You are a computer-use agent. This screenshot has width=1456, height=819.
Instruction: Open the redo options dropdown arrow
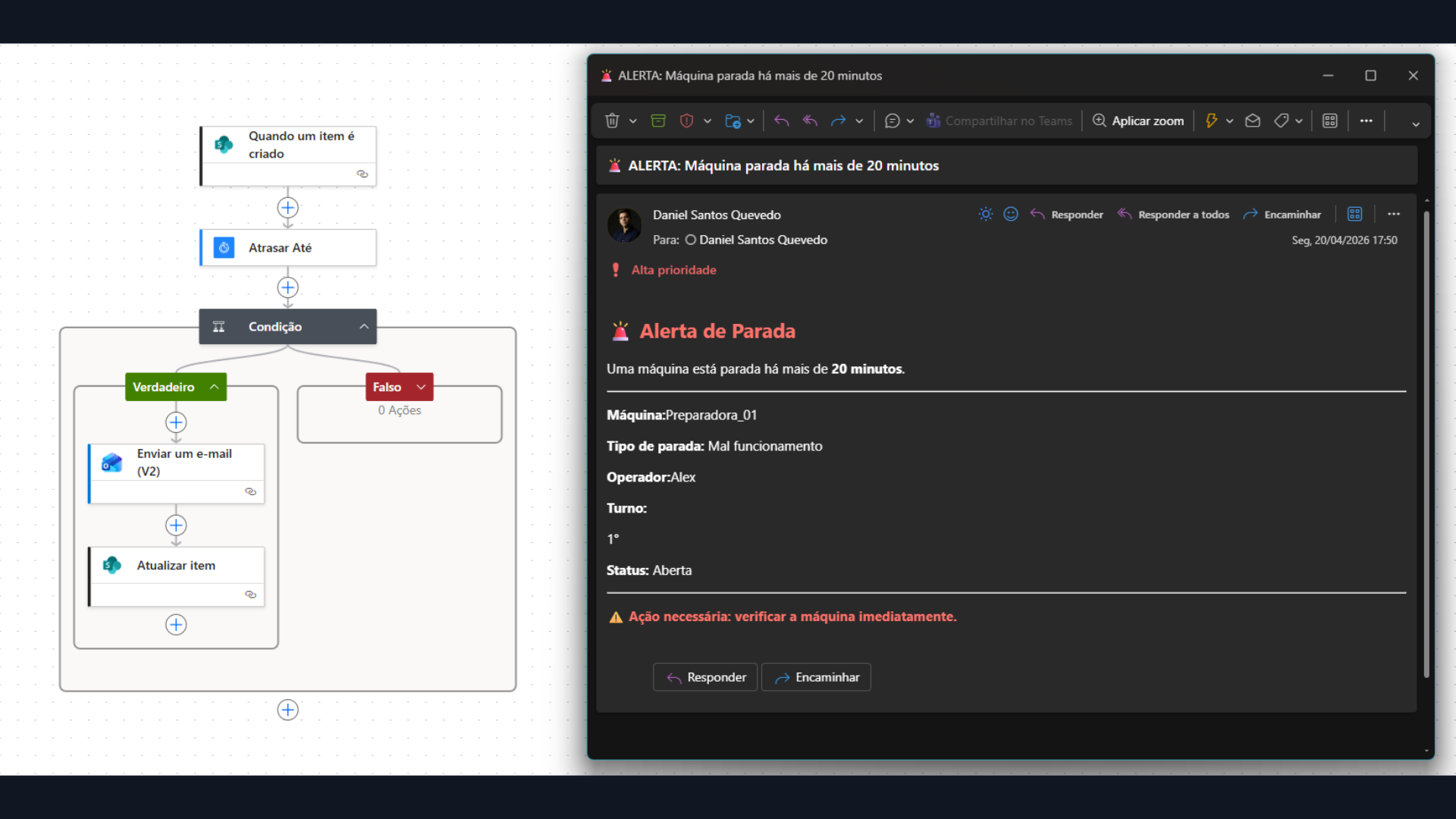860,121
